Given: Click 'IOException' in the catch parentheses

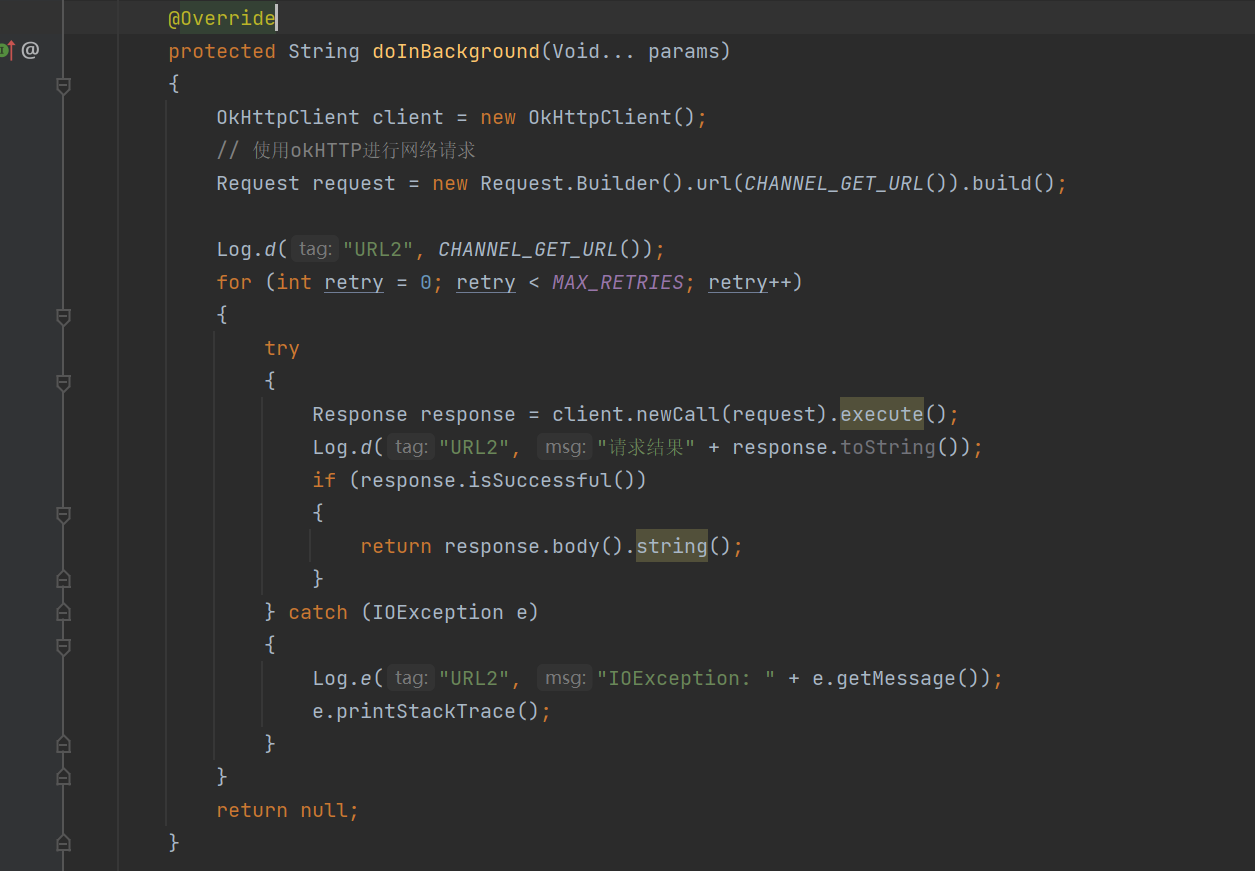Looking at the screenshot, I should (x=438, y=612).
